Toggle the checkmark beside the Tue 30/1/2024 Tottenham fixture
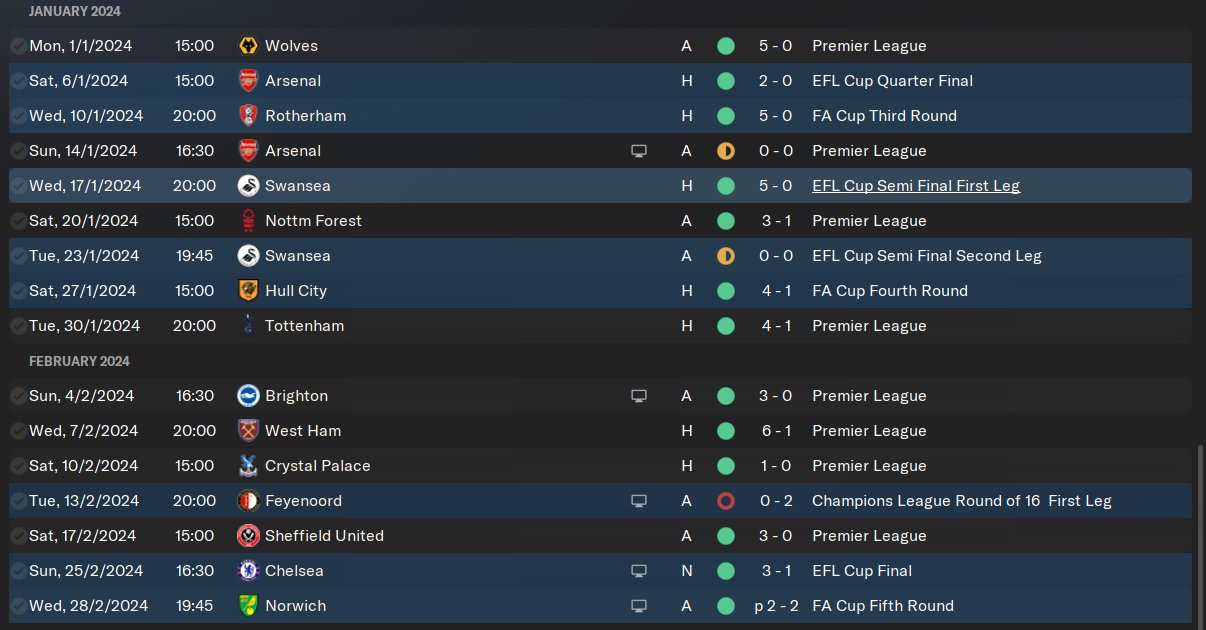Viewport: 1206px width, 630px height. 18,326
